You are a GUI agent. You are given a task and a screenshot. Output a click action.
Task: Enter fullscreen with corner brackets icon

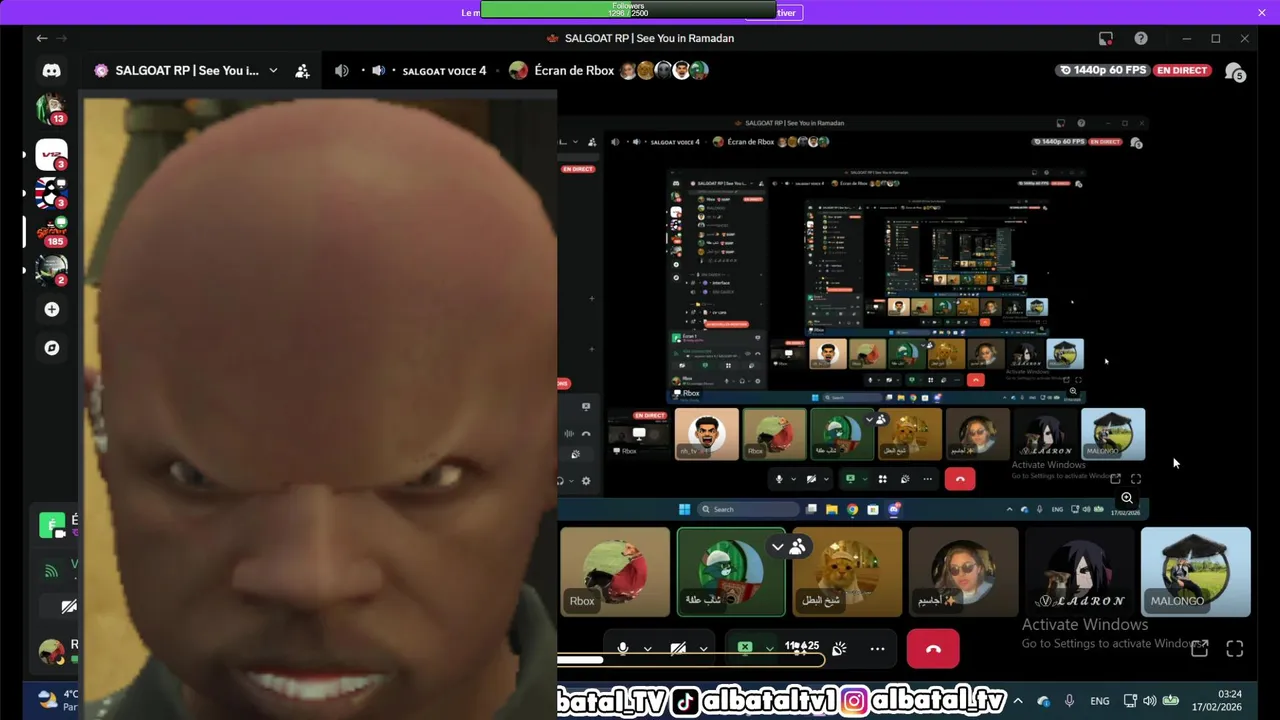coord(1235,649)
